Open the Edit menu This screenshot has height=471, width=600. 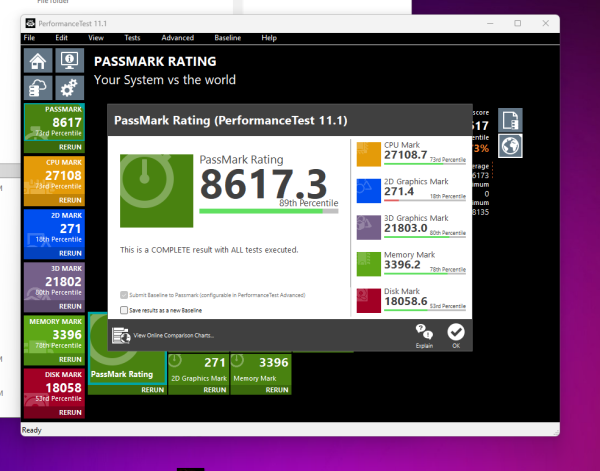[61, 38]
